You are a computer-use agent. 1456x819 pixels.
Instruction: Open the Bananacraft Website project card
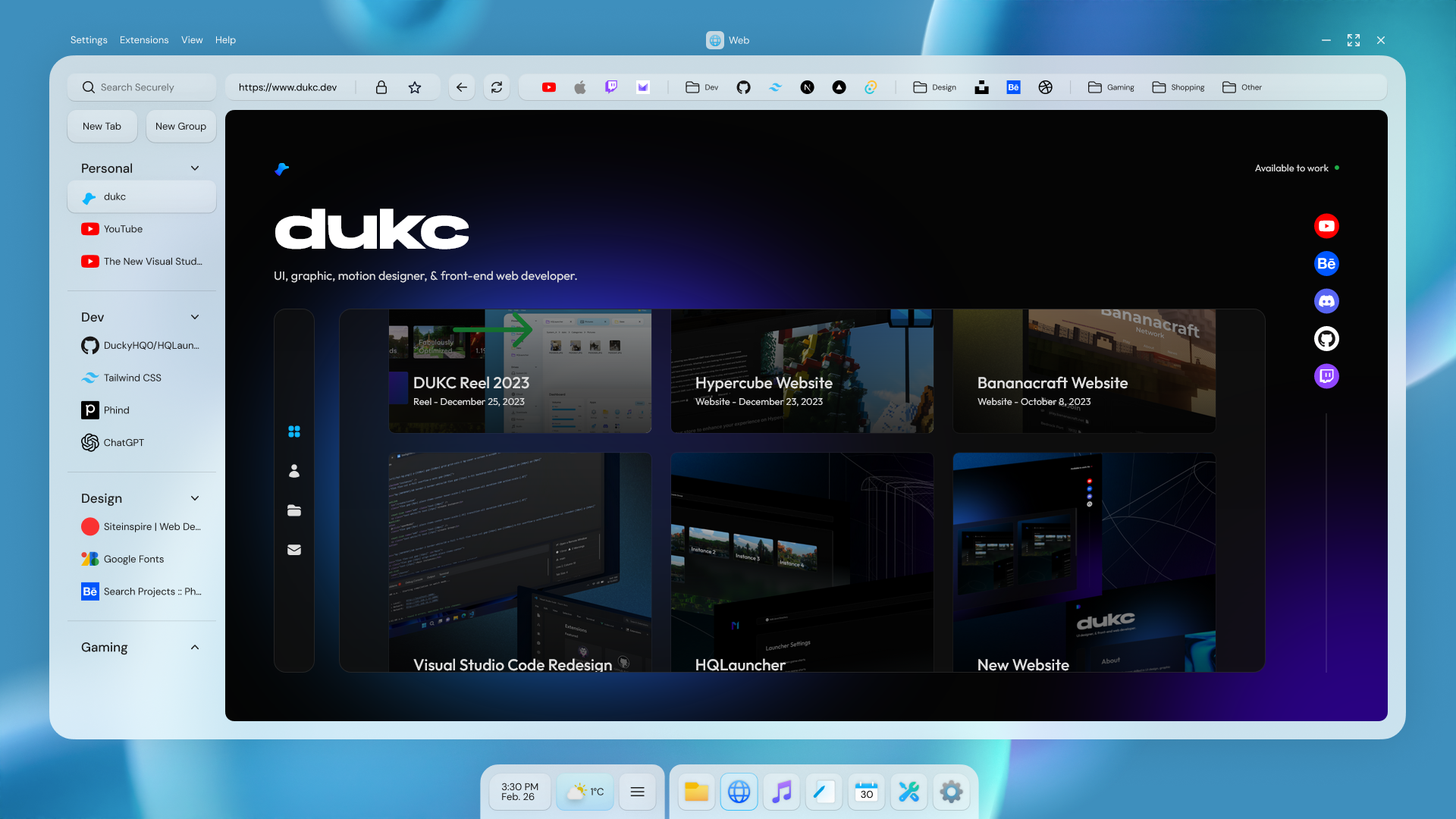click(x=1084, y=371)
